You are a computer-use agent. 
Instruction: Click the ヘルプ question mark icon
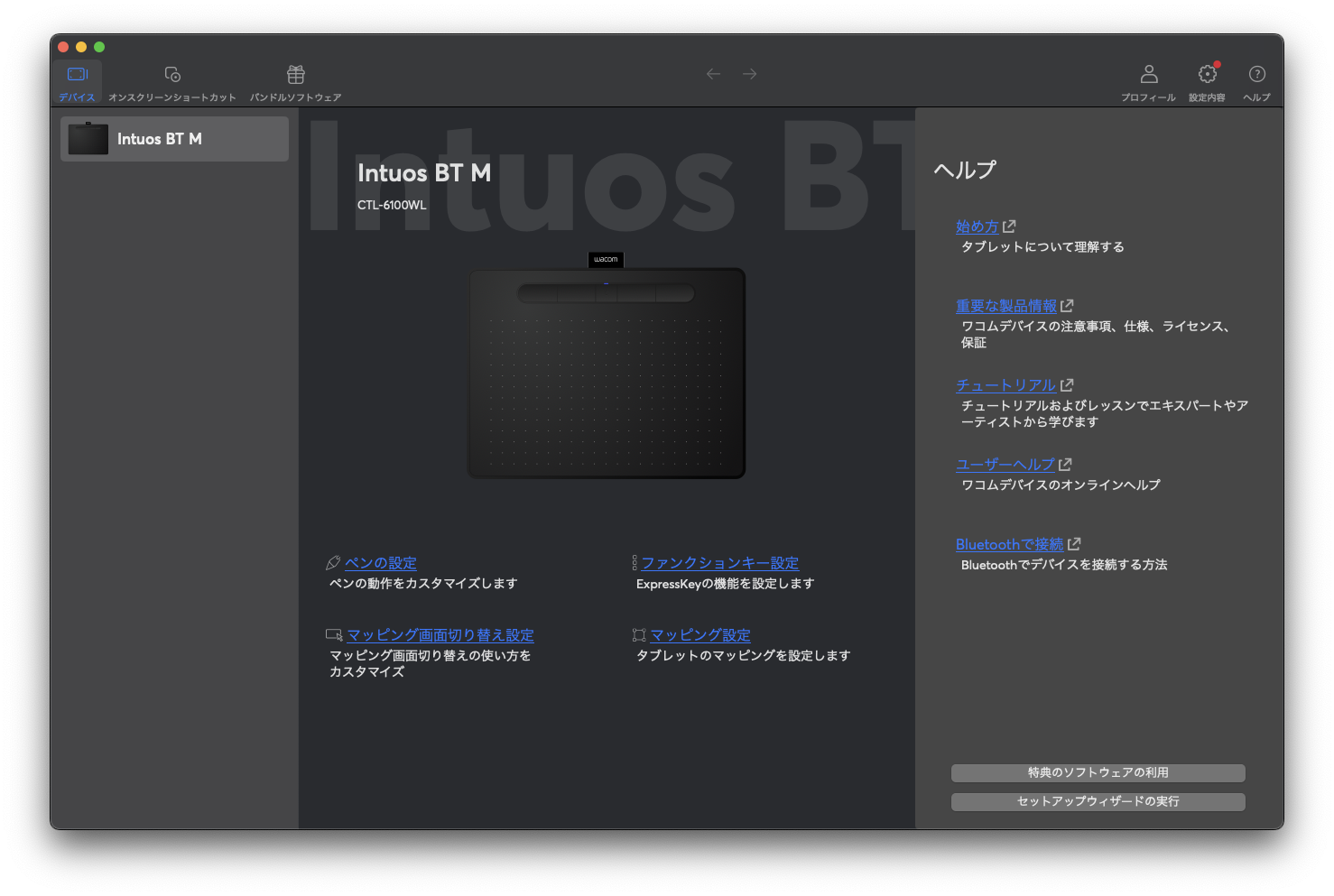1256,74
